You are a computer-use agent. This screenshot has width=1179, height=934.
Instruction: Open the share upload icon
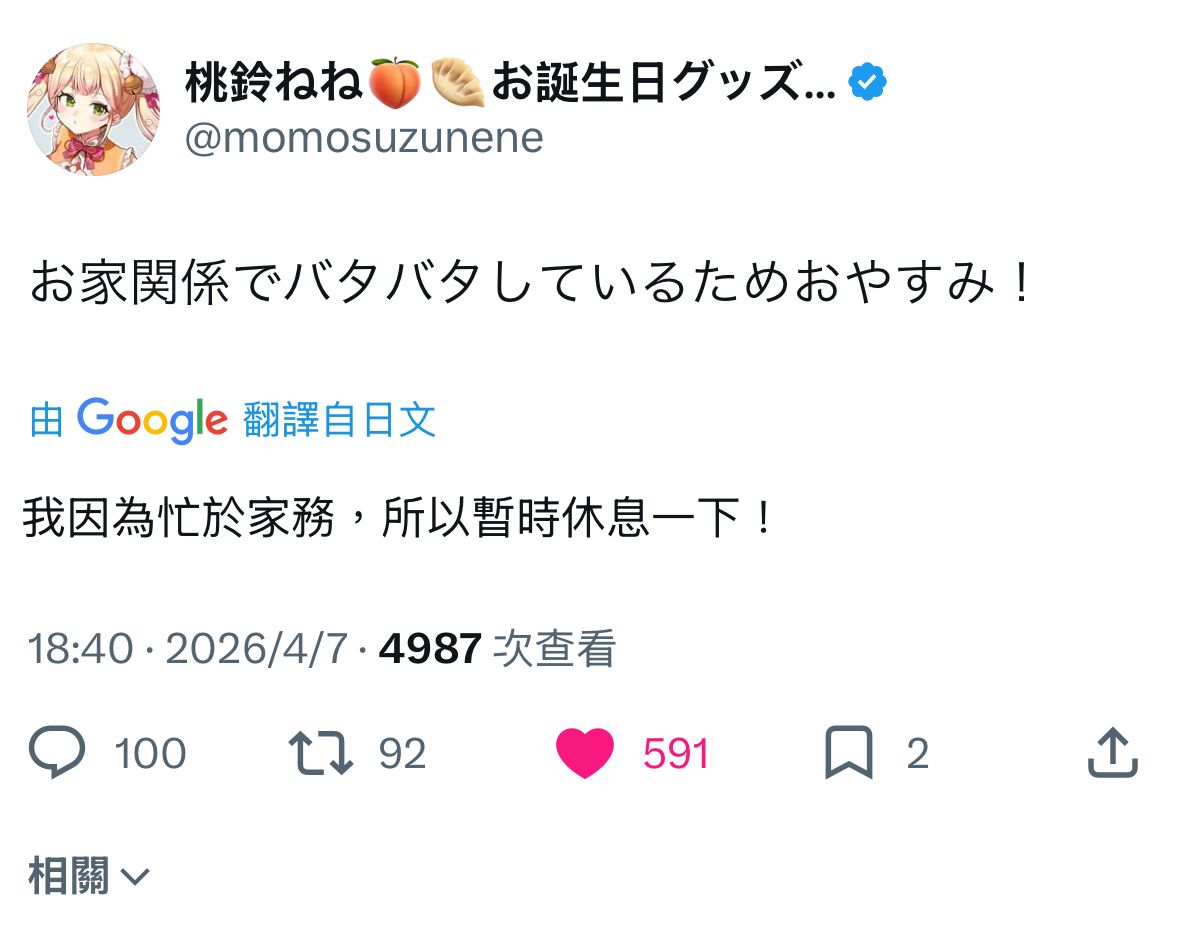pos(1112,754)
